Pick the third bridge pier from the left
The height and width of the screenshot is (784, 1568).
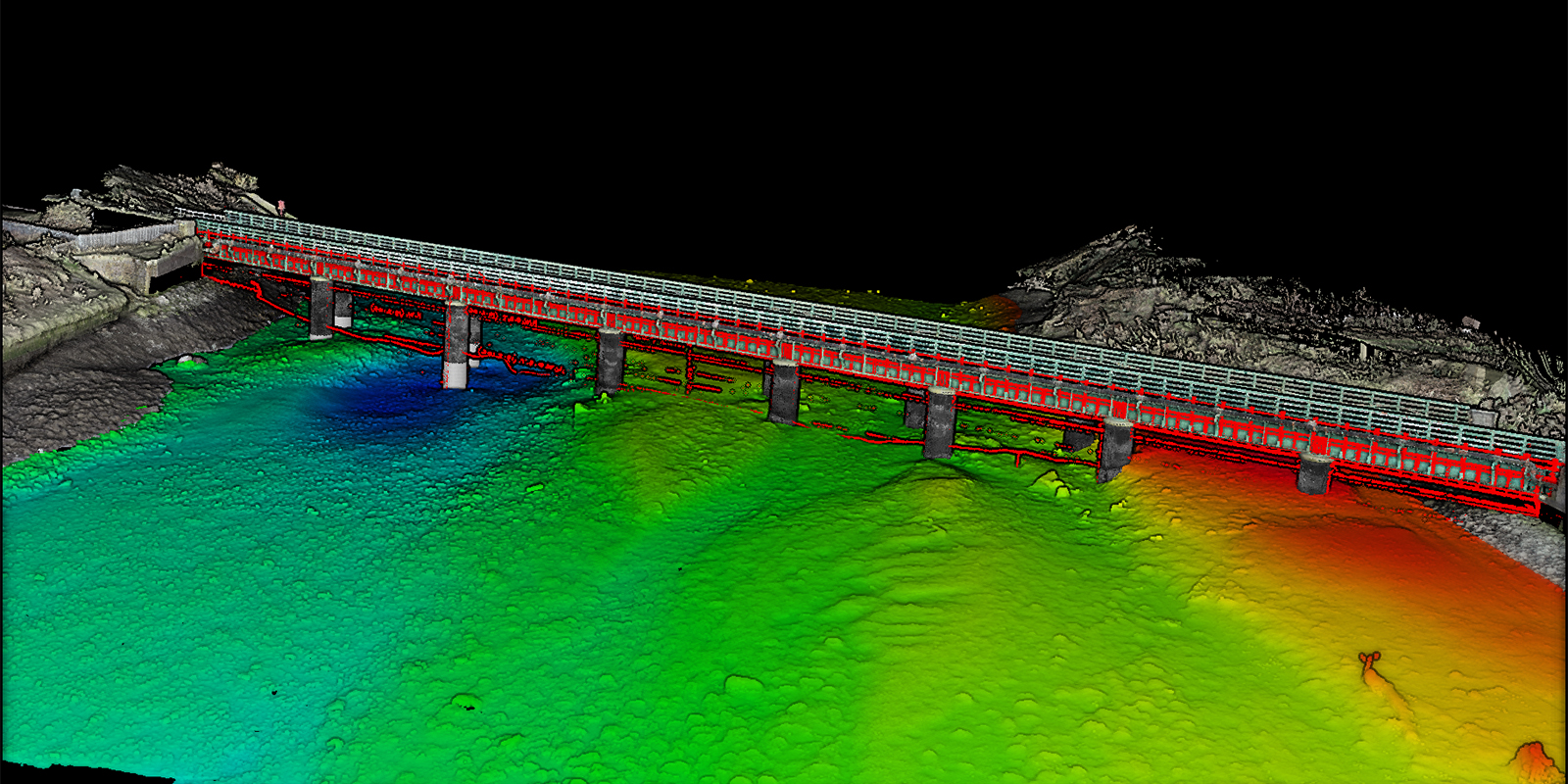pos(609,361)
